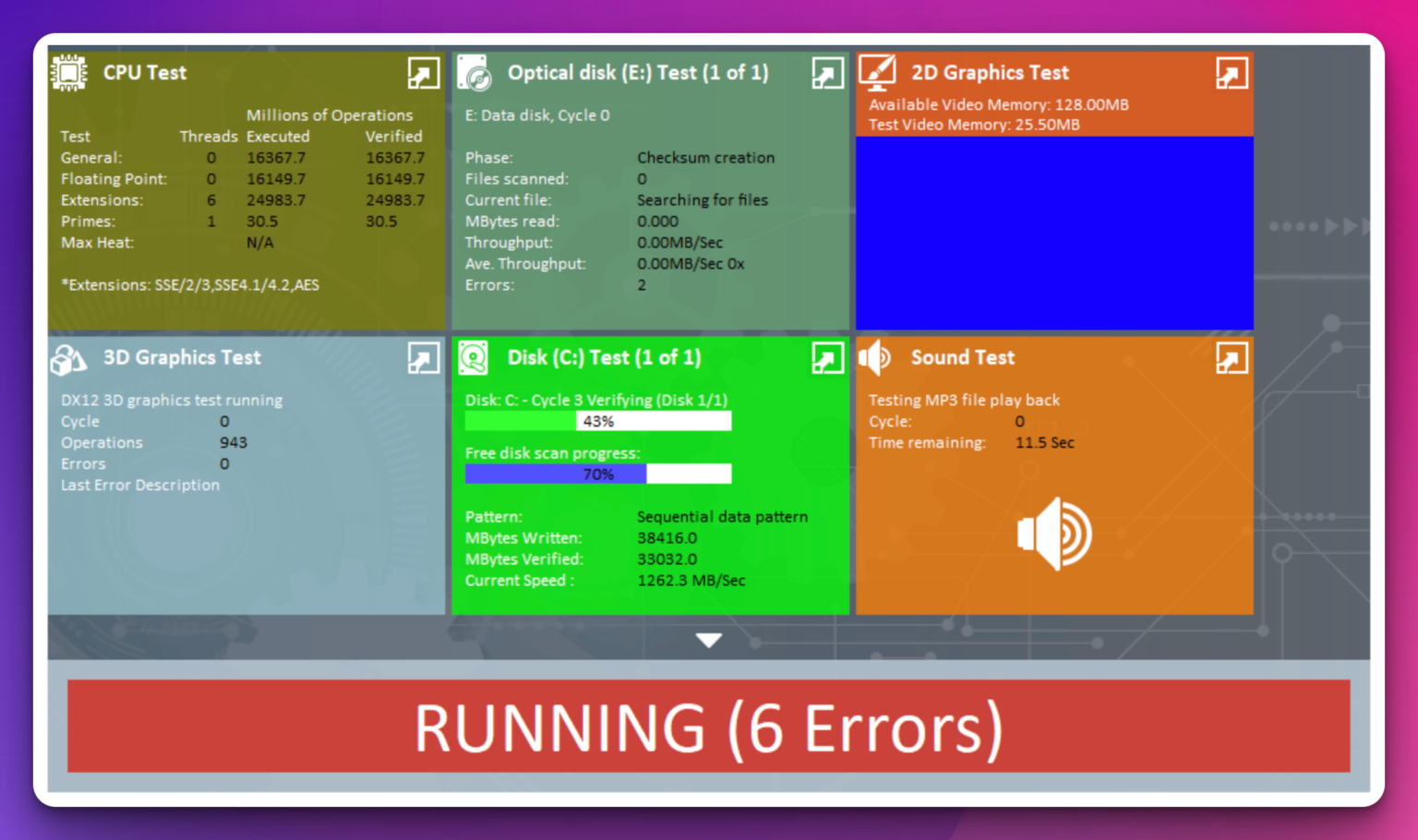The height and width of the screenshot is (840, 1418).
Task: Click the 70% free disk scan progress bar
Action: tap(598, 474)
